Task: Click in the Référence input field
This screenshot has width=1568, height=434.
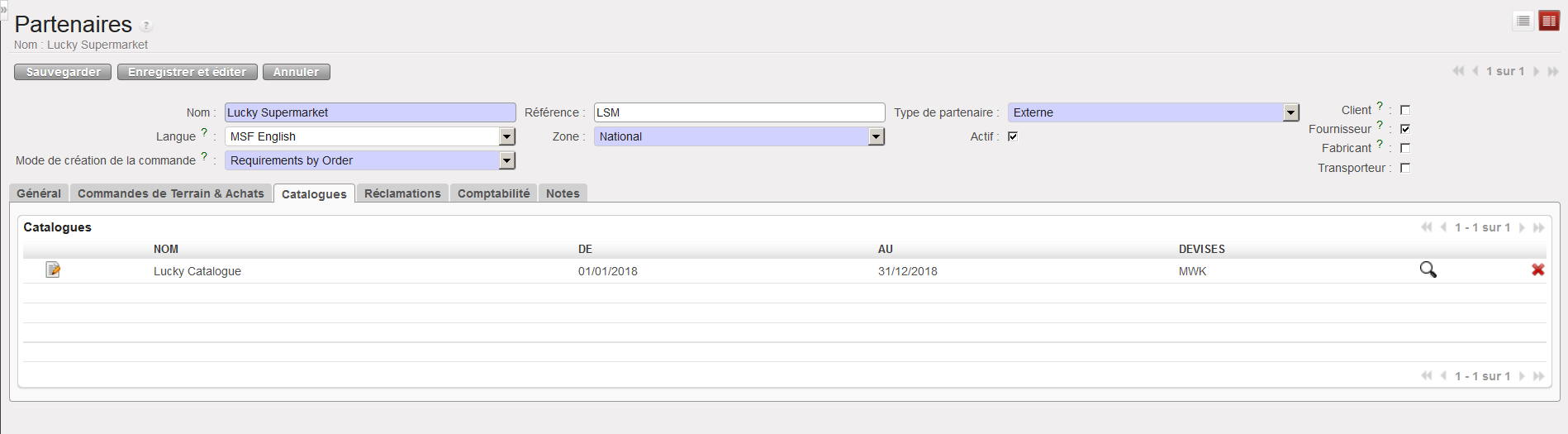Action: click(739, 112)
